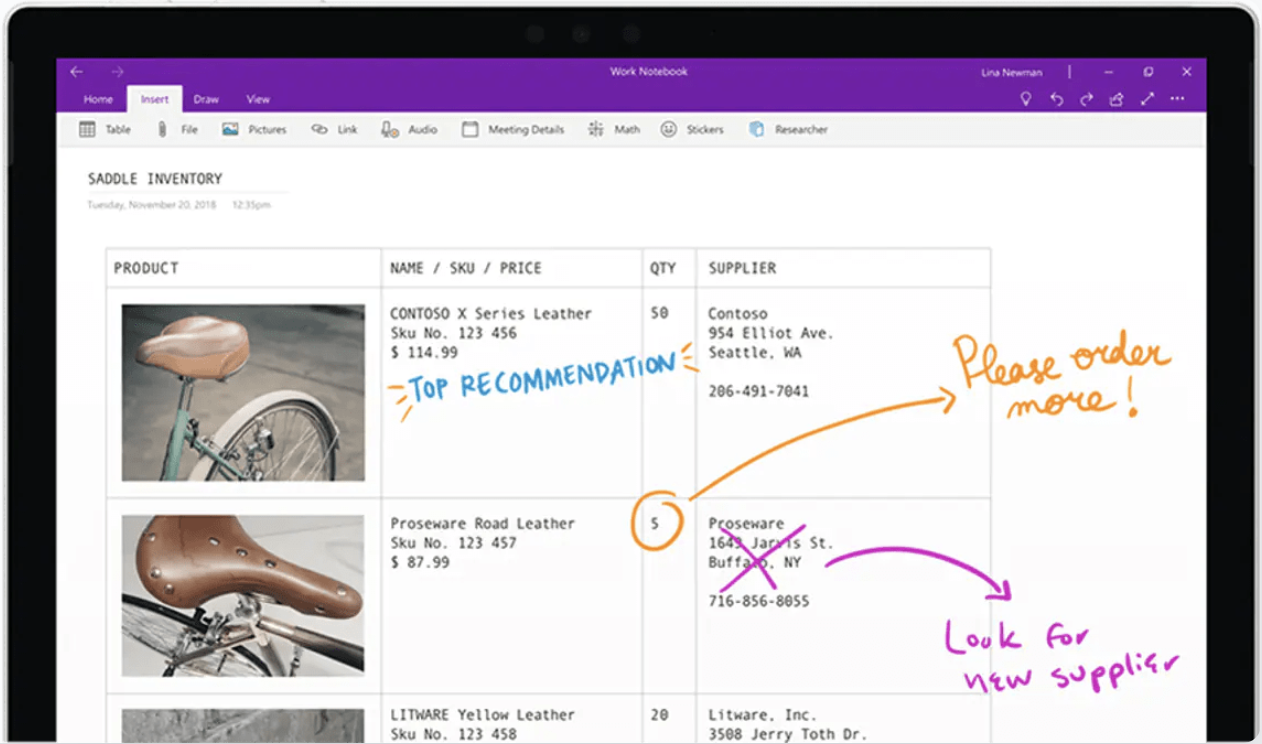Click the Pictures image icon

pyautogui.click(x=230, y=129)
